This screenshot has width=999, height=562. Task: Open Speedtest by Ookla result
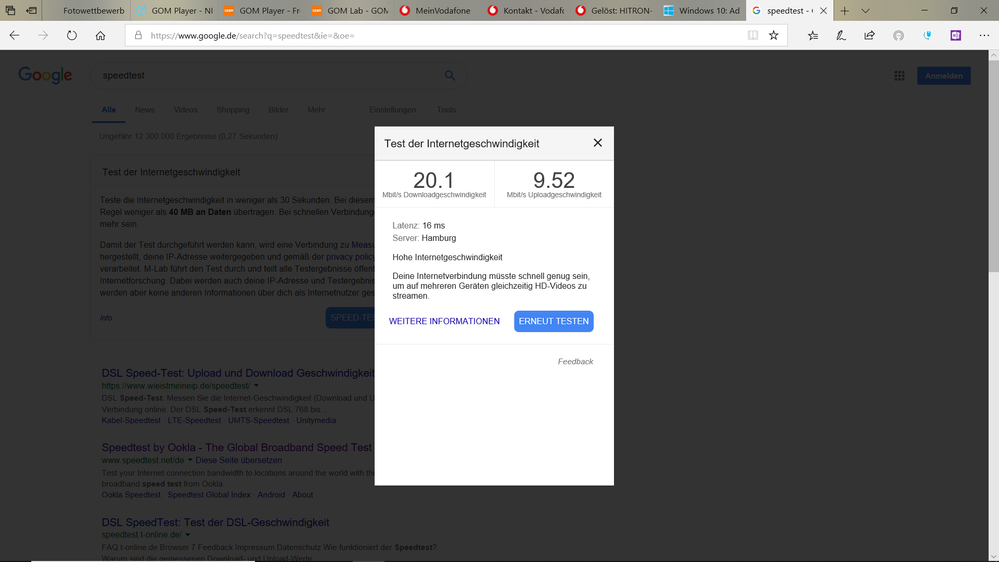(x=236, y=447)
